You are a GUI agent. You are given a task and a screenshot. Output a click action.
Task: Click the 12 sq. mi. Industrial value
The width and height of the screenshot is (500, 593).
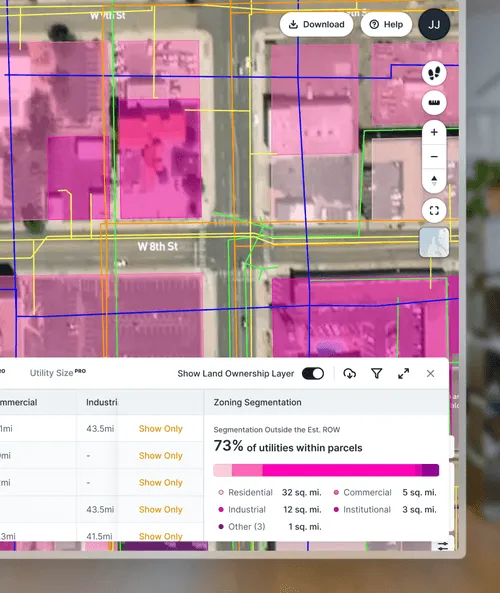[302, 509]
